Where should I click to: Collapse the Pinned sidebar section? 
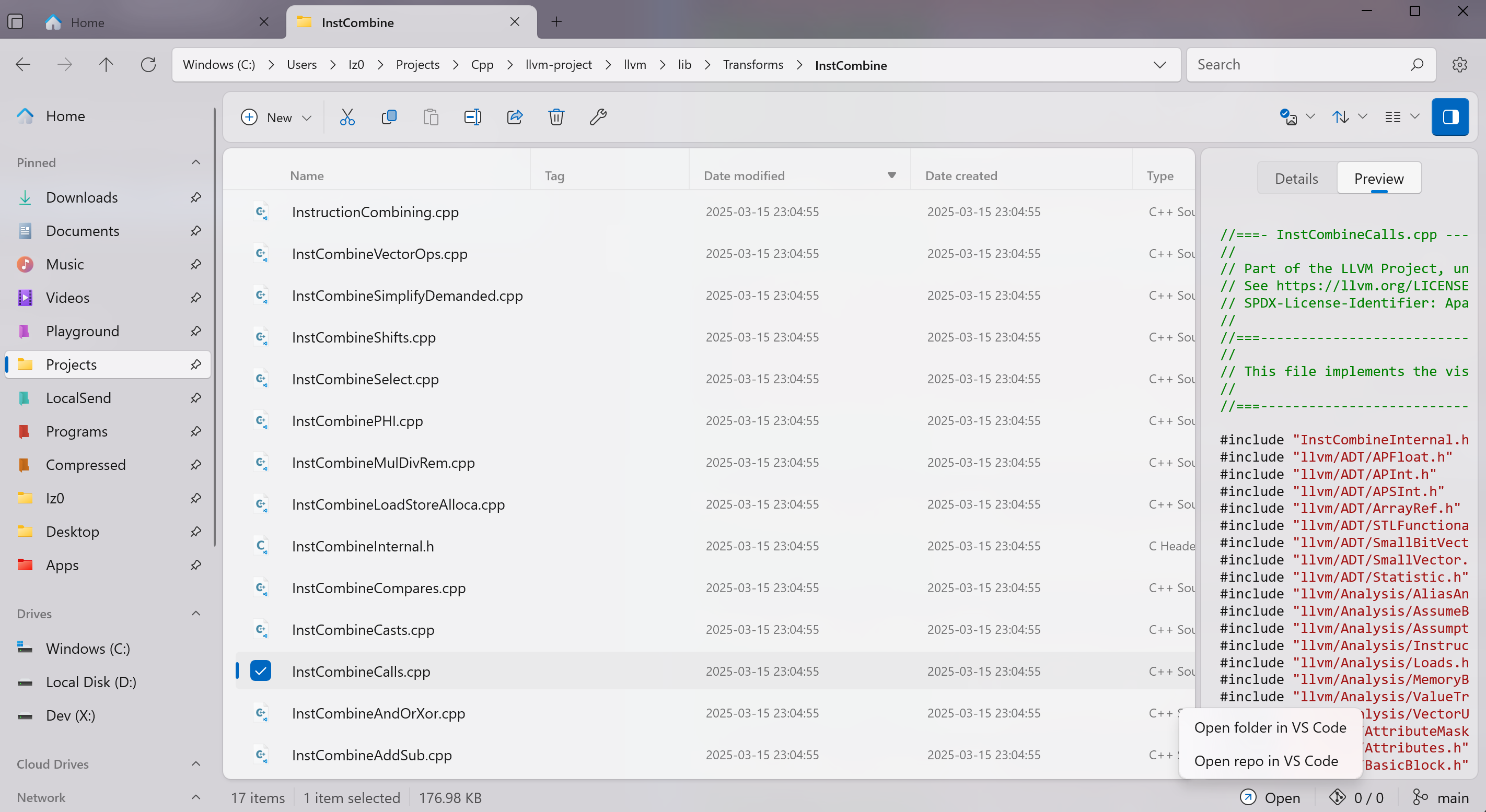click(x=196, y=162)
